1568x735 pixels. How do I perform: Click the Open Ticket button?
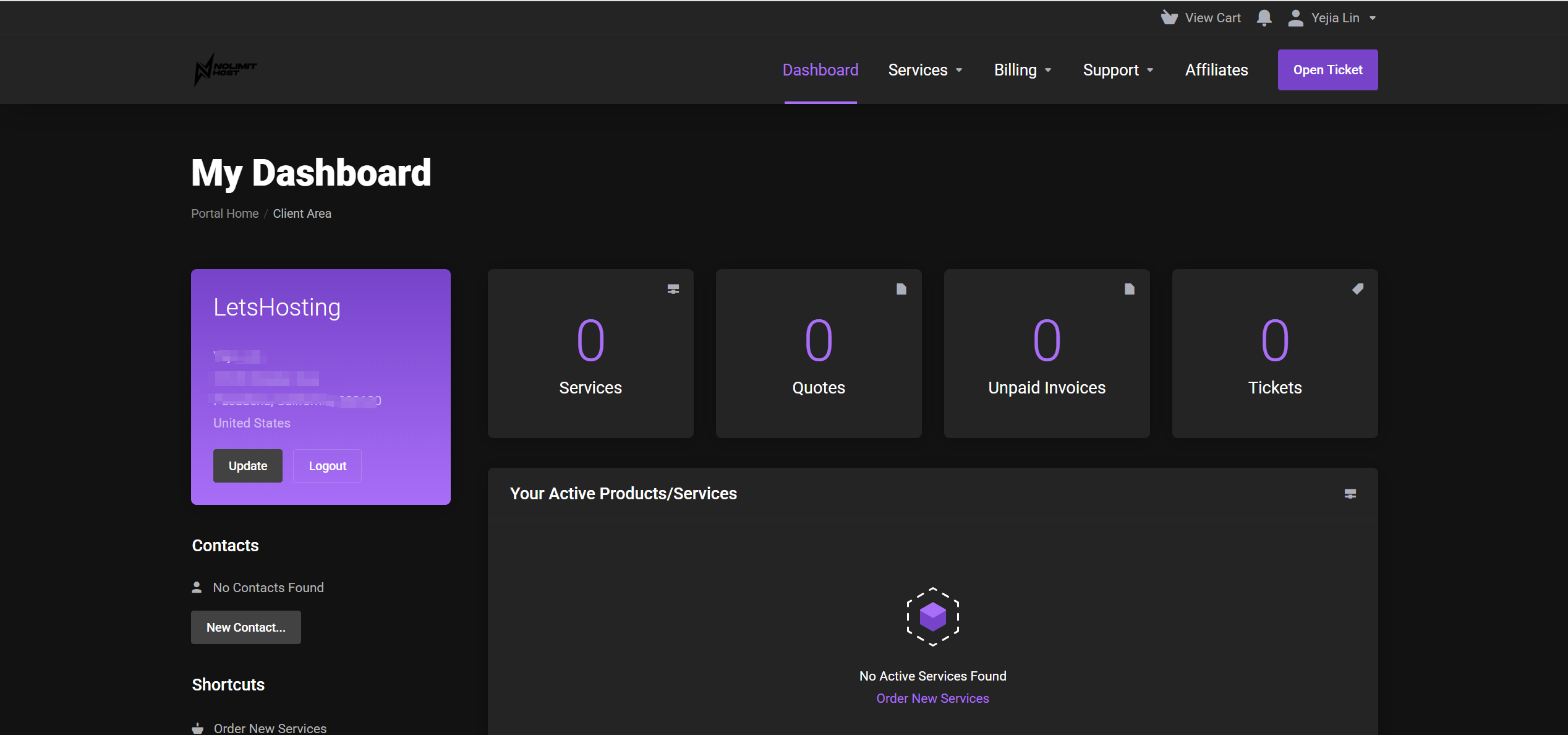1327,70
